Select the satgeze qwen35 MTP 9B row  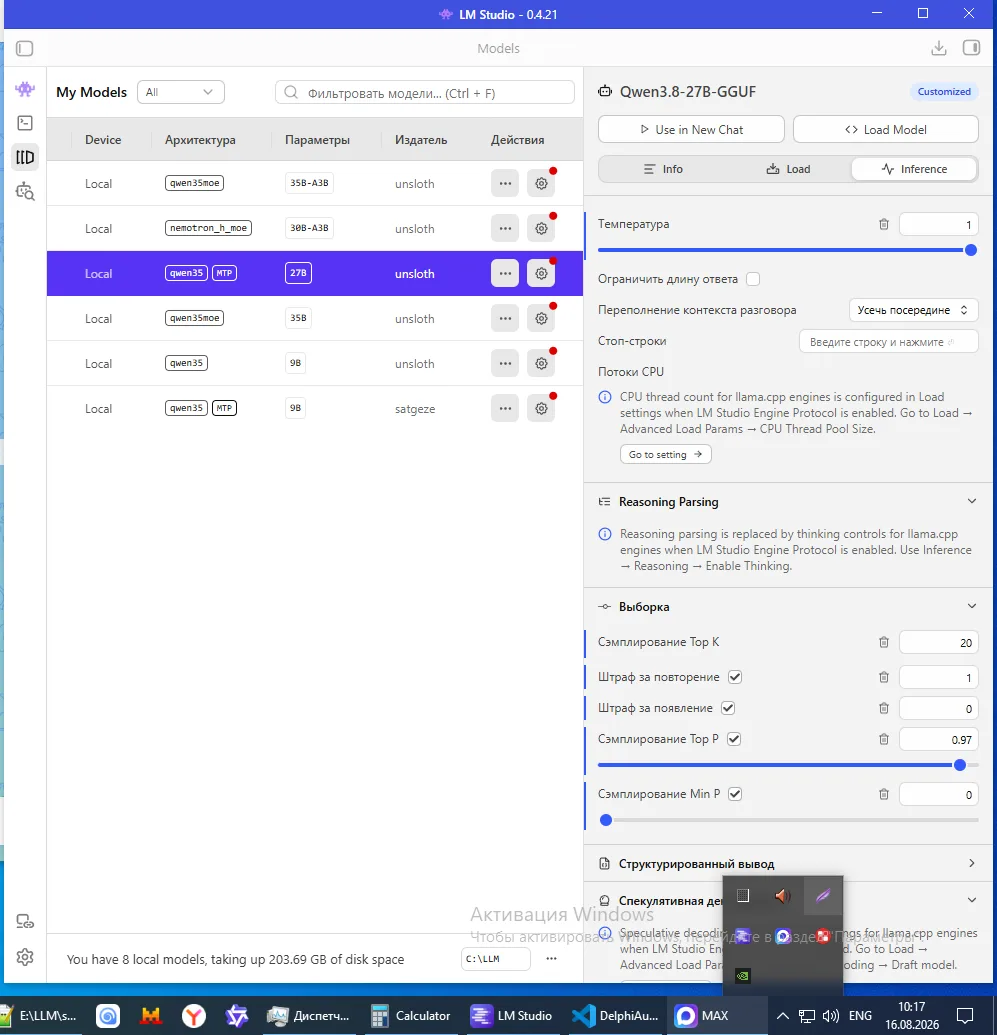[x=315, y=409]
